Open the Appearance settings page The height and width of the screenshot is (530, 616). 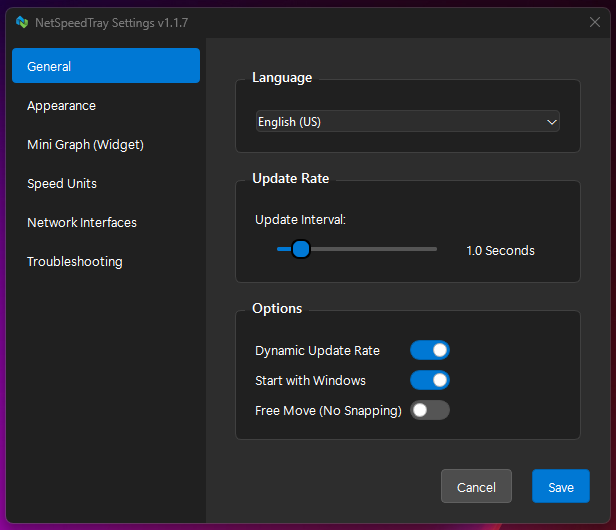[x=106, y=105]
